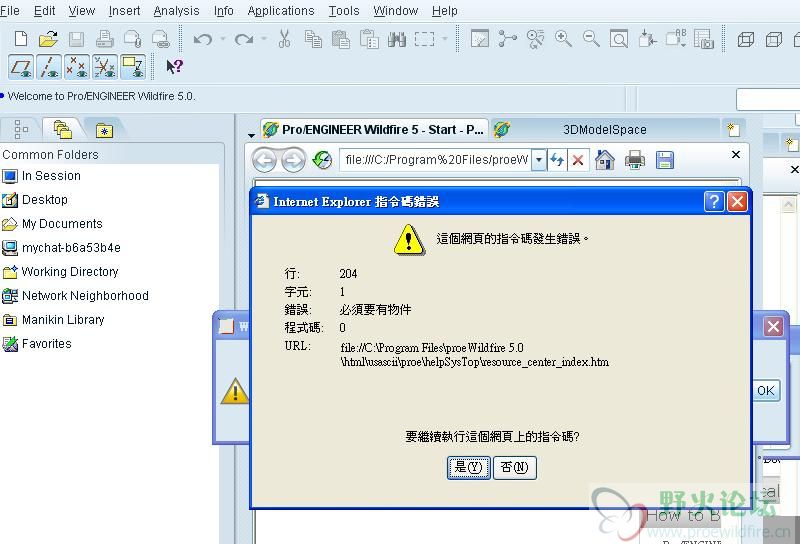Click the Undo arrow

pyautogui.click(x=203, y=39)
